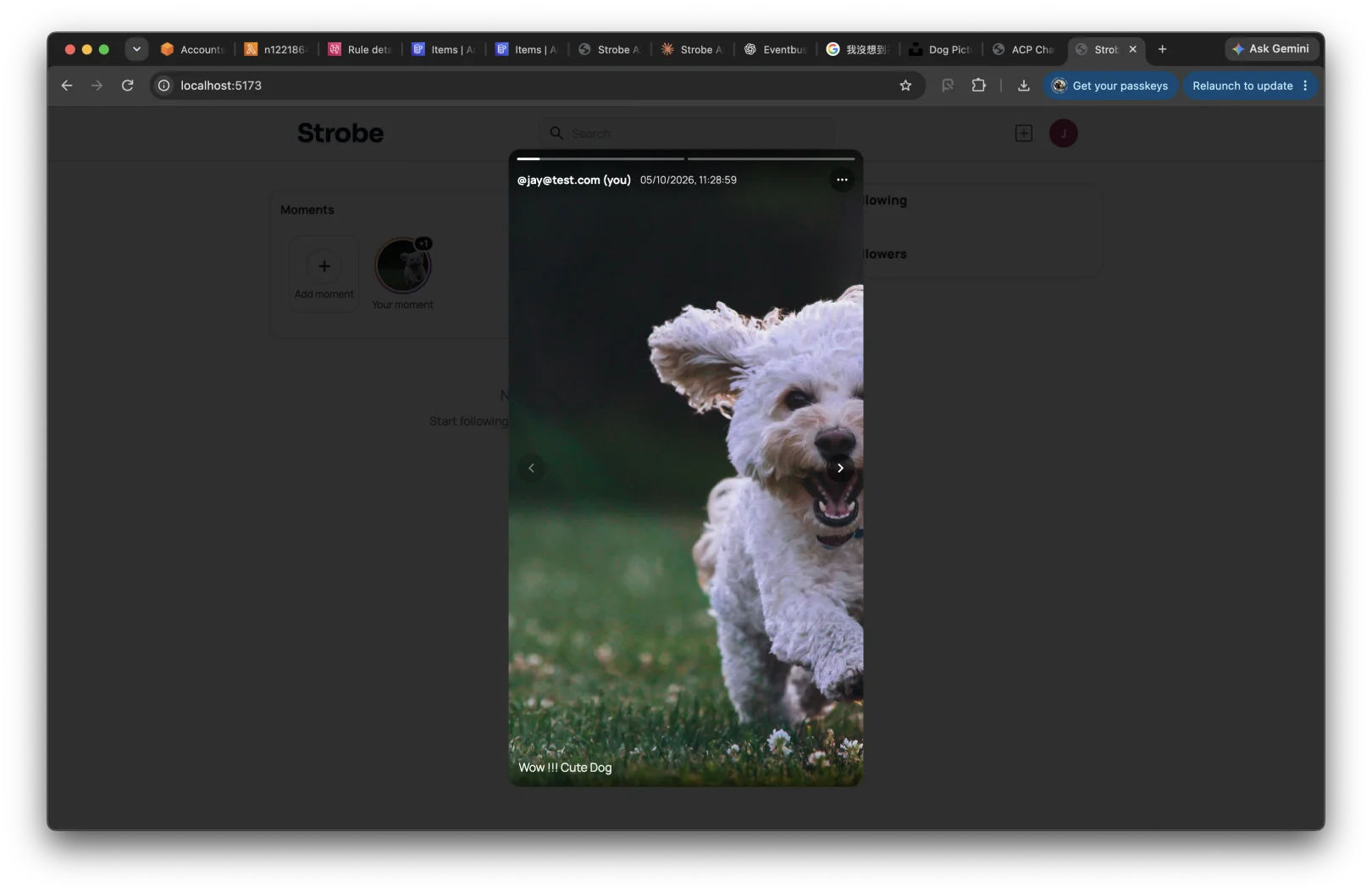Image resolution: width=1372 pixels, height=893 pixels.
Task: Switch to the n122186 tab
Action: (276, 49)
